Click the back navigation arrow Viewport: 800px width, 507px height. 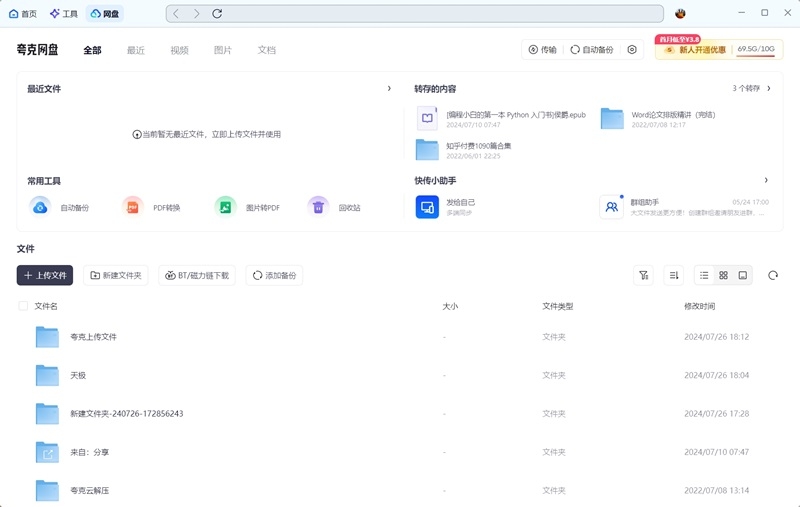tap(176, 14)
